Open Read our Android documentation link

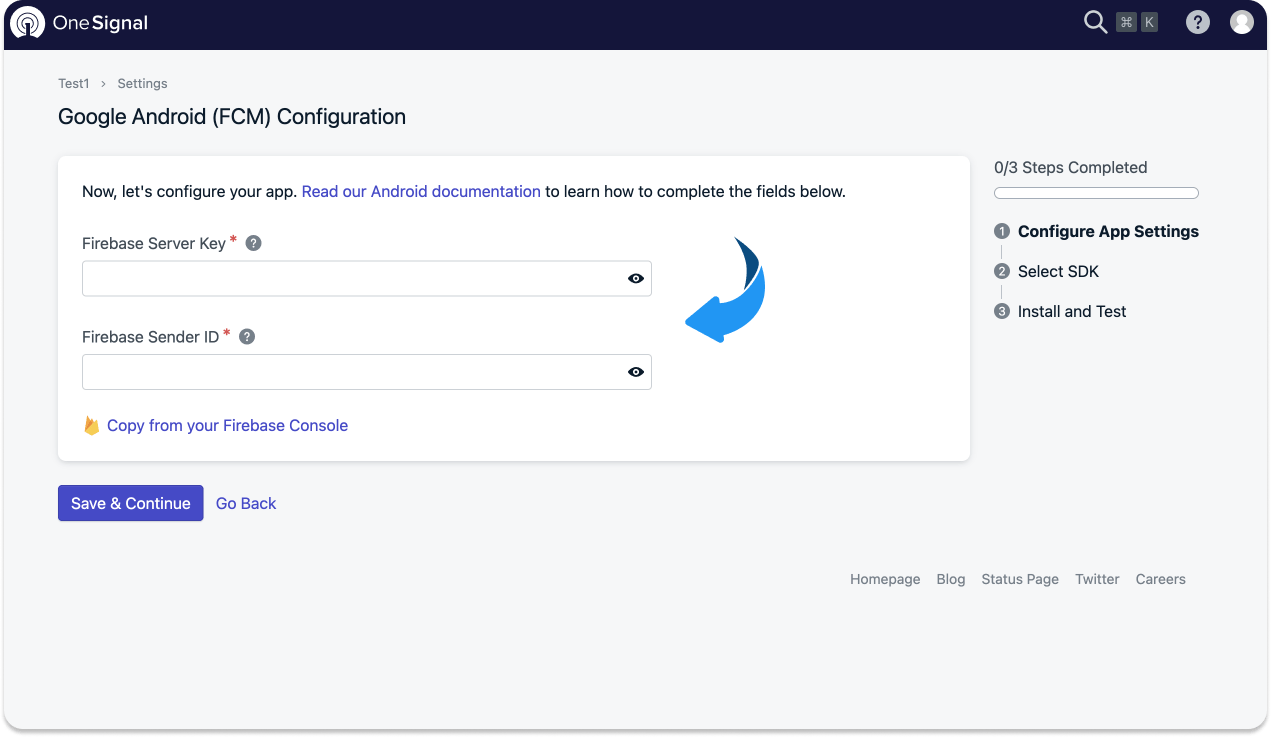pyautogui.click(x=421, y=191)
